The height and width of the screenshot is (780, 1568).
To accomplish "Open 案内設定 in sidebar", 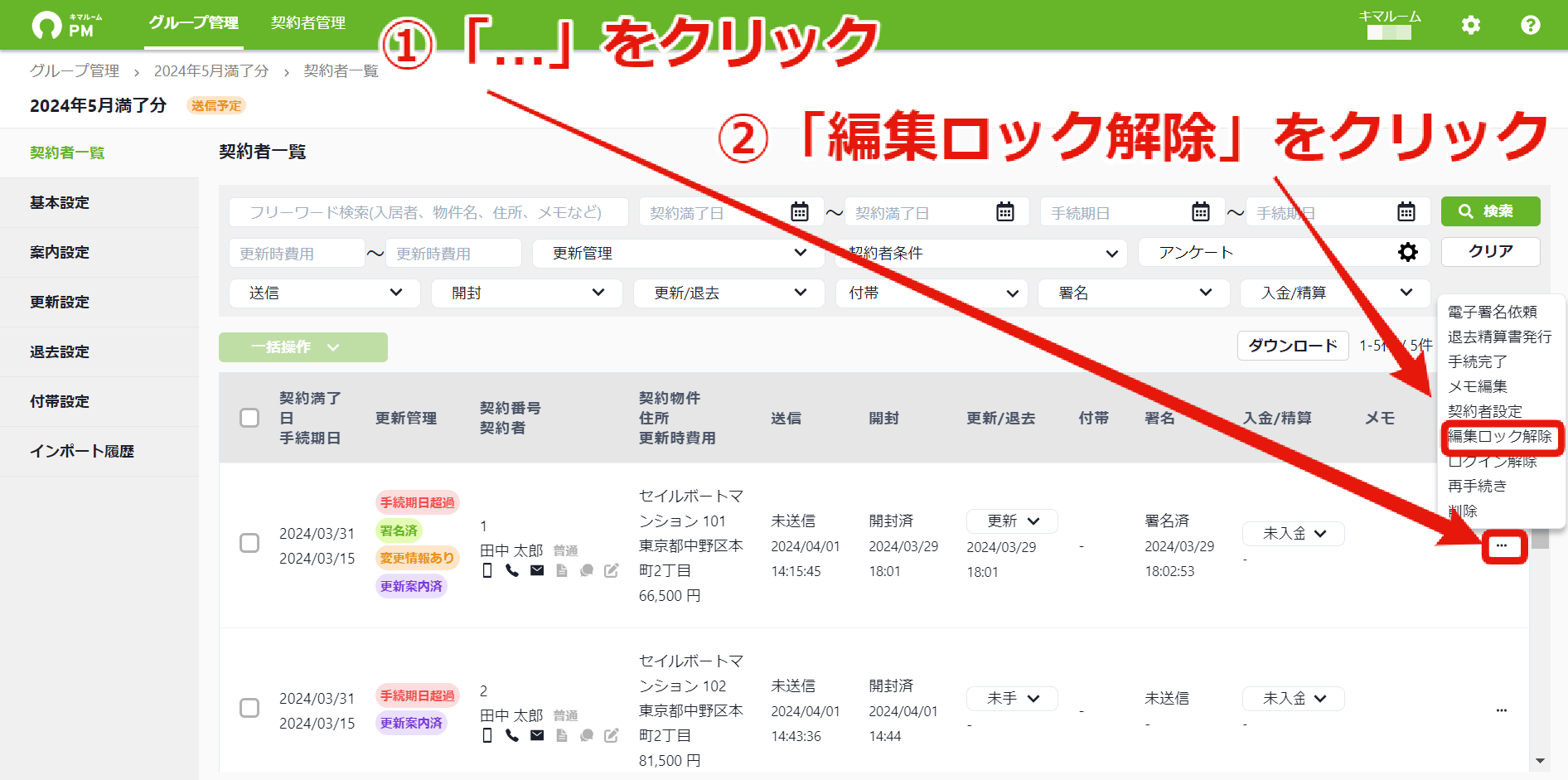I will [99, 252].
